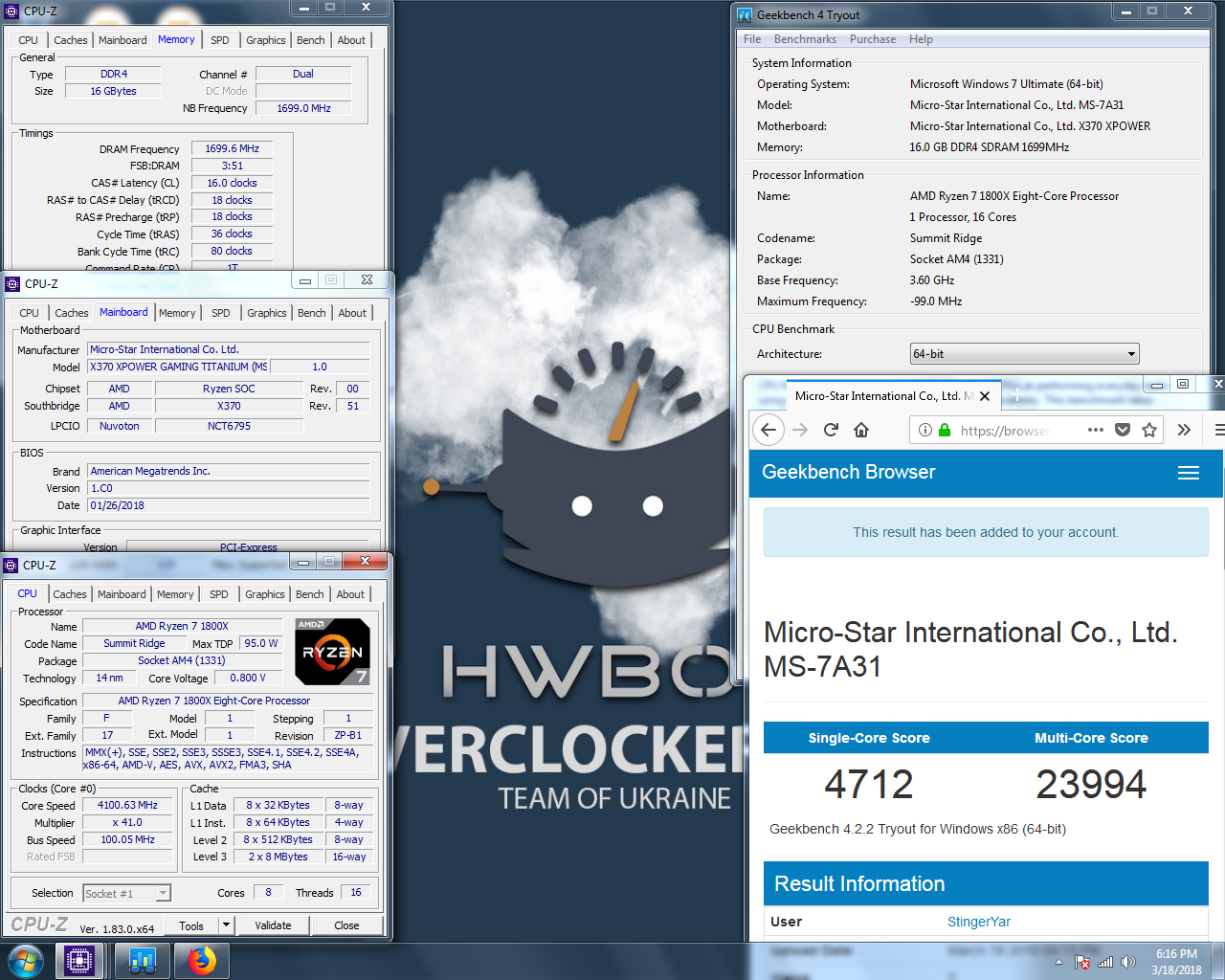1225x980 pixels.
Task: Open Geekbench from the taskbar
Action: pyautogui.click(x=143, y=961)
